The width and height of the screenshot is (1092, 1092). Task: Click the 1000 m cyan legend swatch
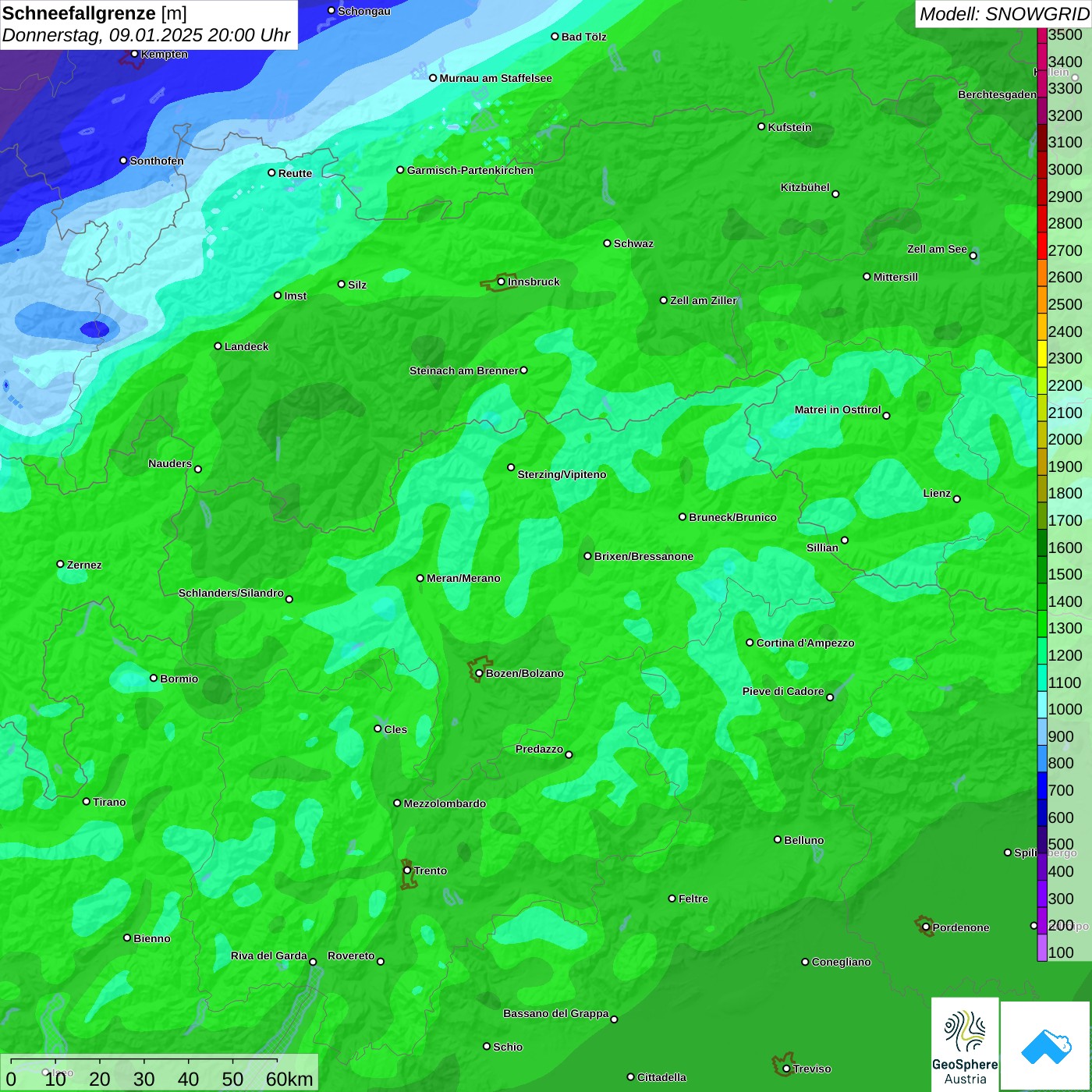[1042, 704]
